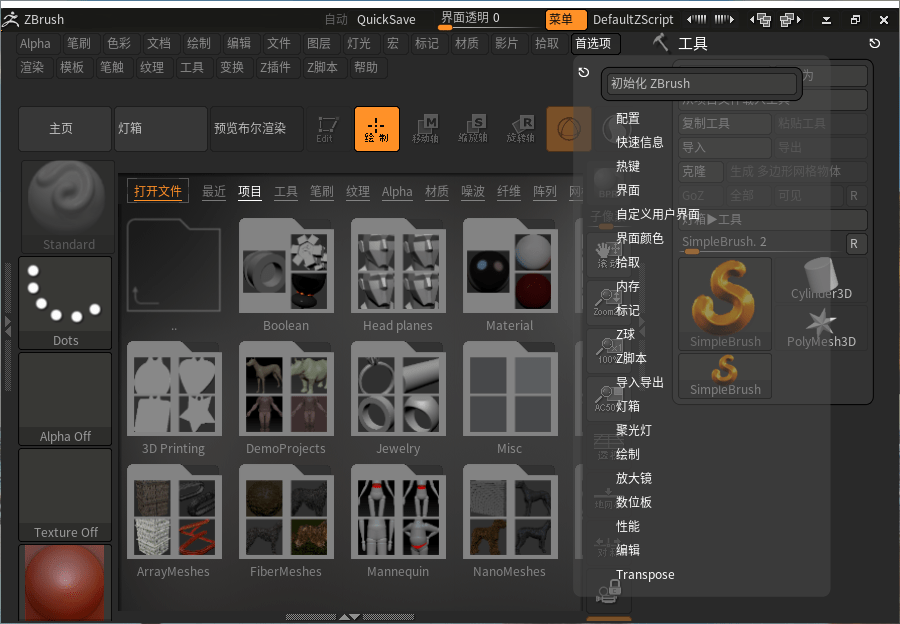
Task: Click the circular arrow icon in preferences menu
Action: click(584, 72)
